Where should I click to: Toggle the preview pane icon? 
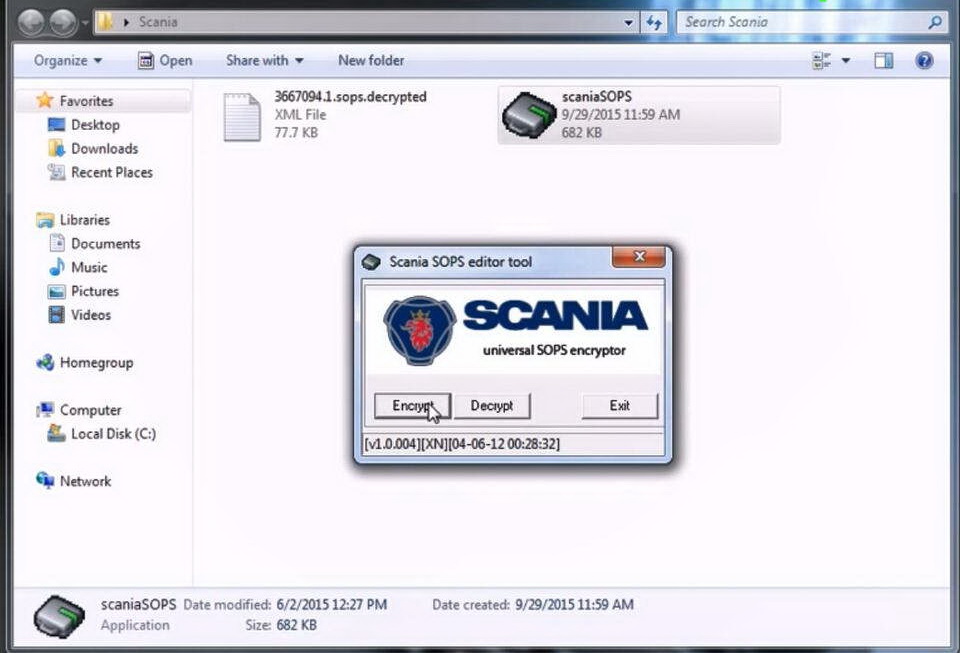tap(883, 61)
